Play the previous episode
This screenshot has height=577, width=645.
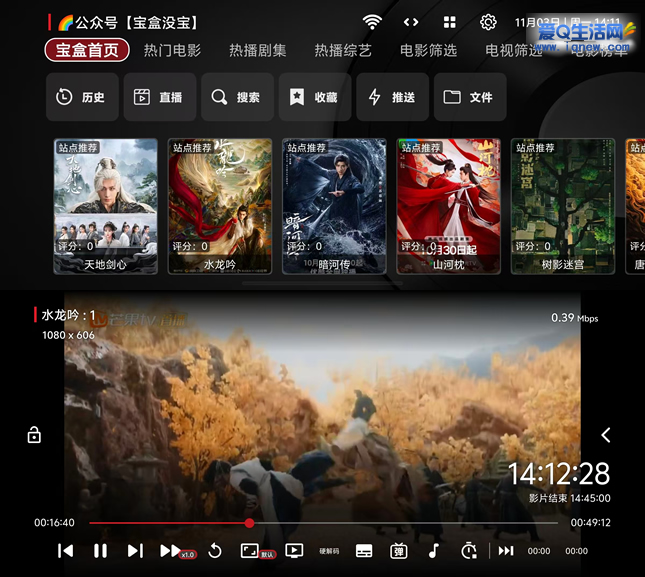[65, 551]
